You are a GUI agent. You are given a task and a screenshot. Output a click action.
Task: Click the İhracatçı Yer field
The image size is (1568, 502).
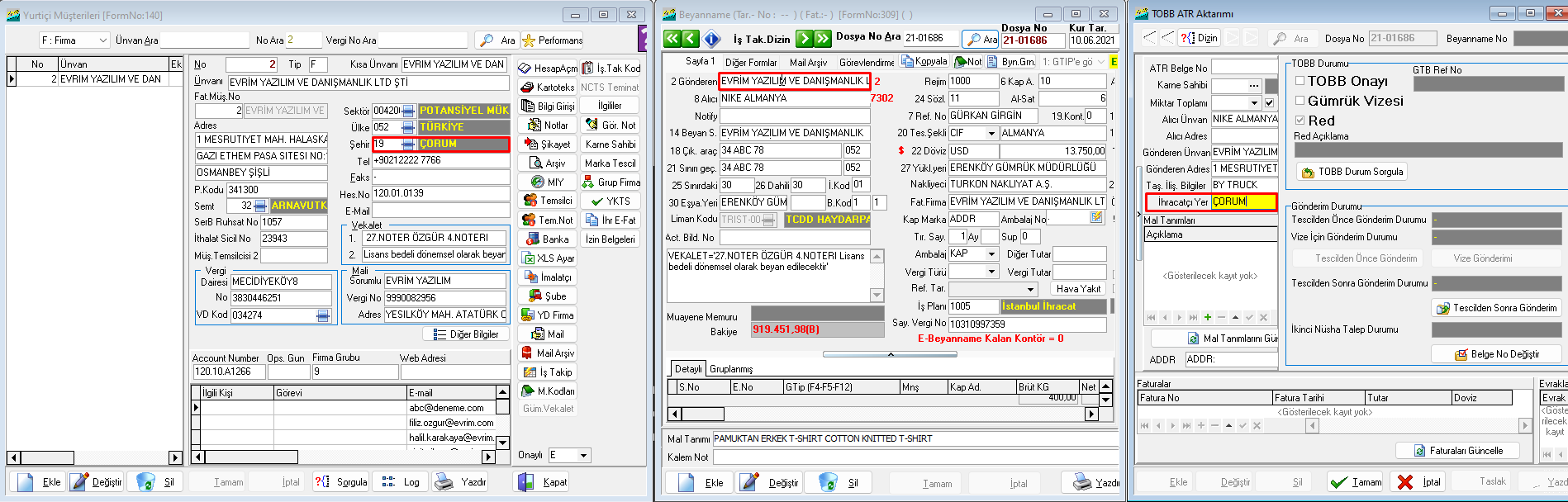(x=1244, y=201)
